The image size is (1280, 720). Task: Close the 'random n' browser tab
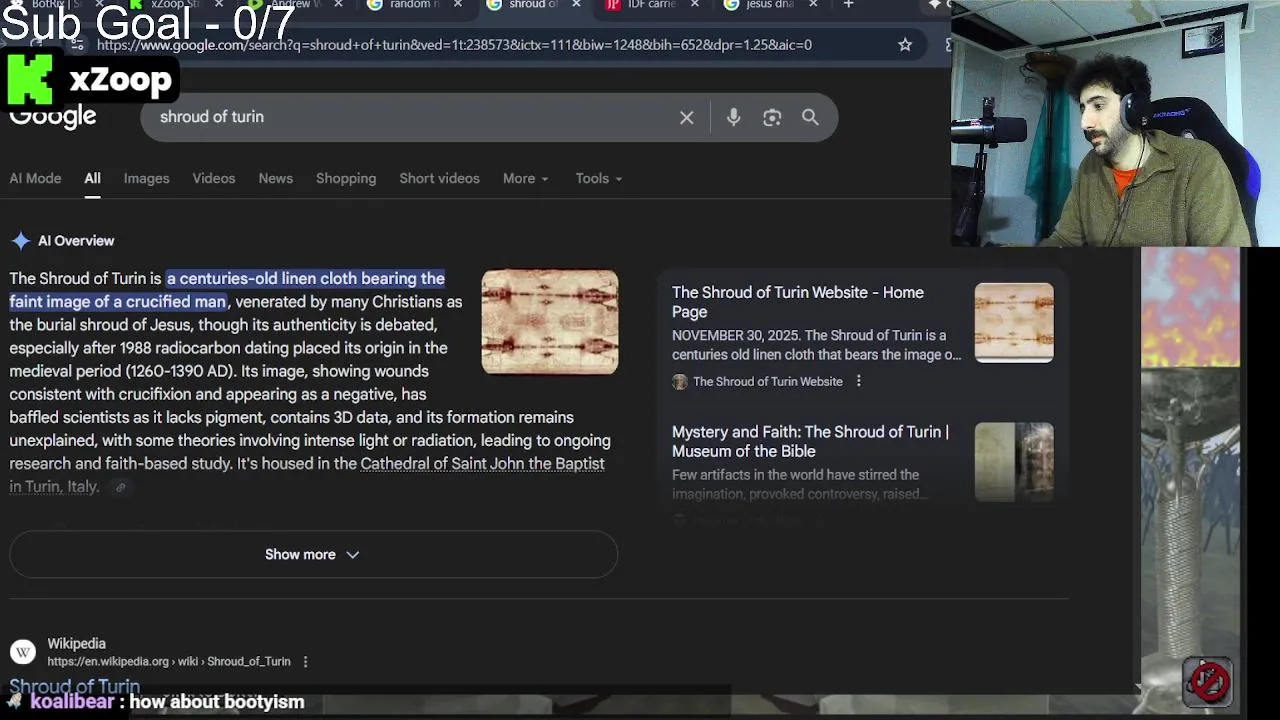coord(457,5)
